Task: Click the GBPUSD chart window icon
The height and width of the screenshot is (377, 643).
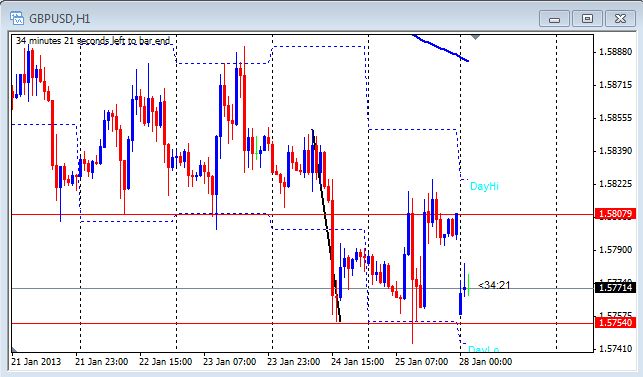Action: [17, 18]
